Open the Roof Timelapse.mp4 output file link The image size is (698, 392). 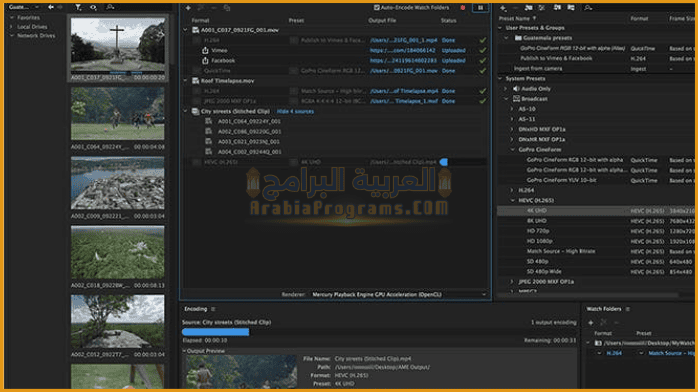[x=404, y=91]
